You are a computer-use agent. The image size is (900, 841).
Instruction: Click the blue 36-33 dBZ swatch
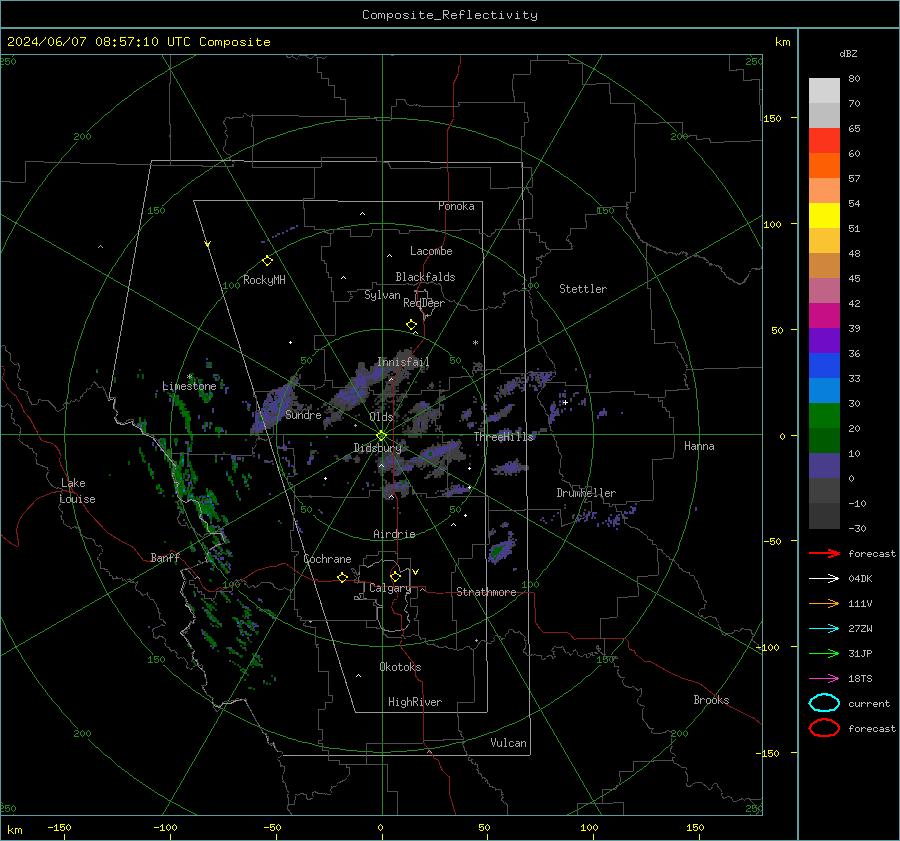tap(824, 366)
